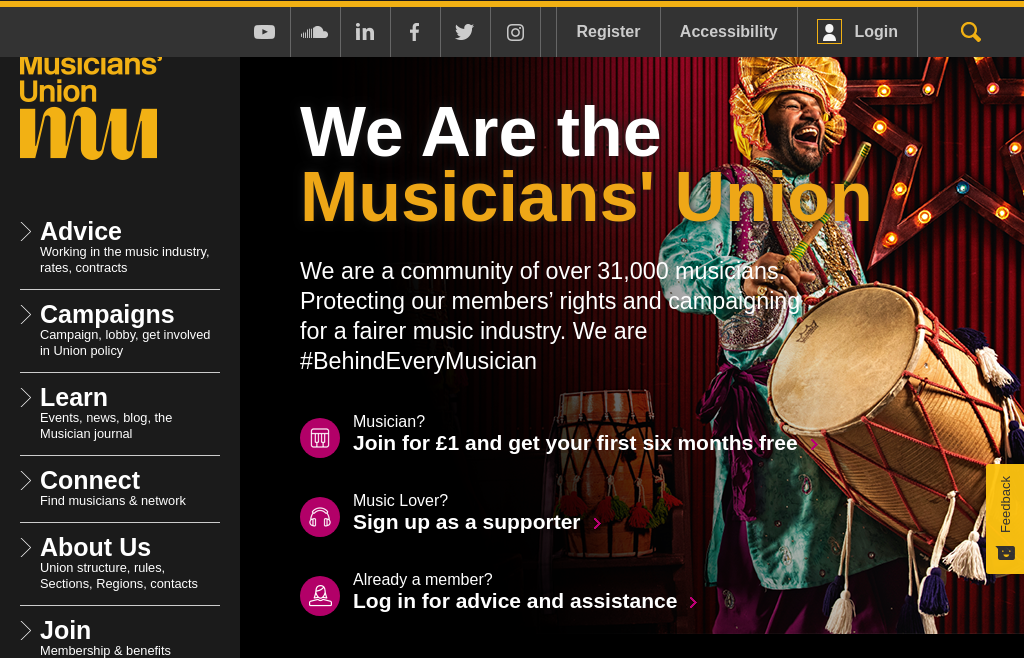This screenshot has height=658, width=1024.
Task: Click the pink headphones icon beside Music Lover?
Action: point(320,517)
